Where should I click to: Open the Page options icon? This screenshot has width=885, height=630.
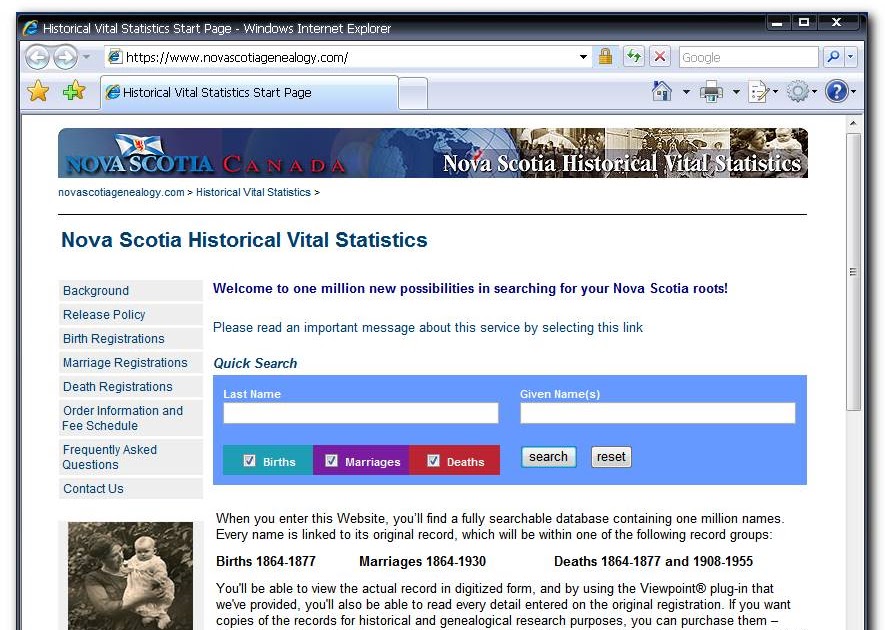[x=757, y=90]
